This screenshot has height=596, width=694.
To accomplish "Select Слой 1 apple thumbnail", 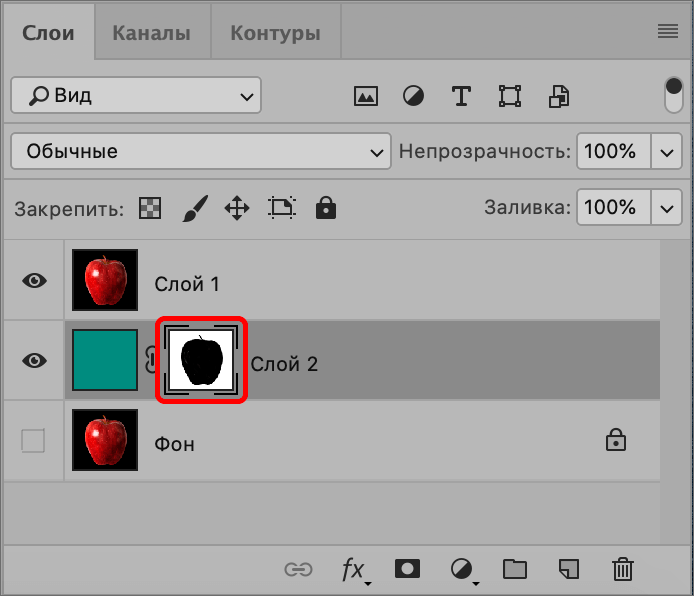I will tap(105, 280).
